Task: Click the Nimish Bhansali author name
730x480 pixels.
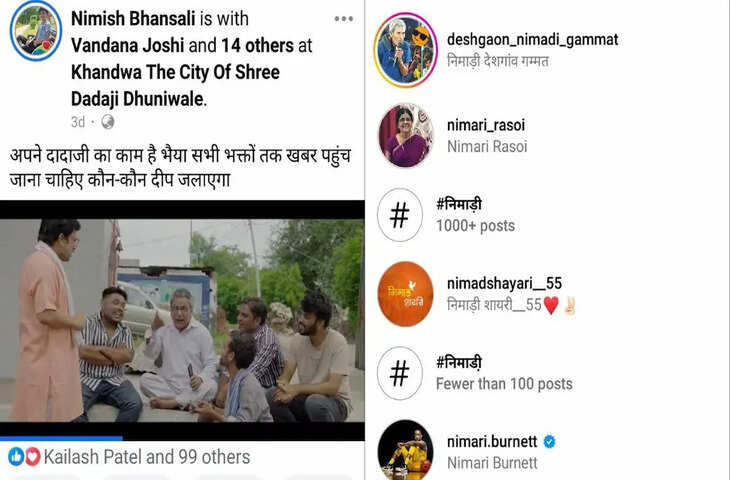Action: pyautogui.click(x=133, y=19)
